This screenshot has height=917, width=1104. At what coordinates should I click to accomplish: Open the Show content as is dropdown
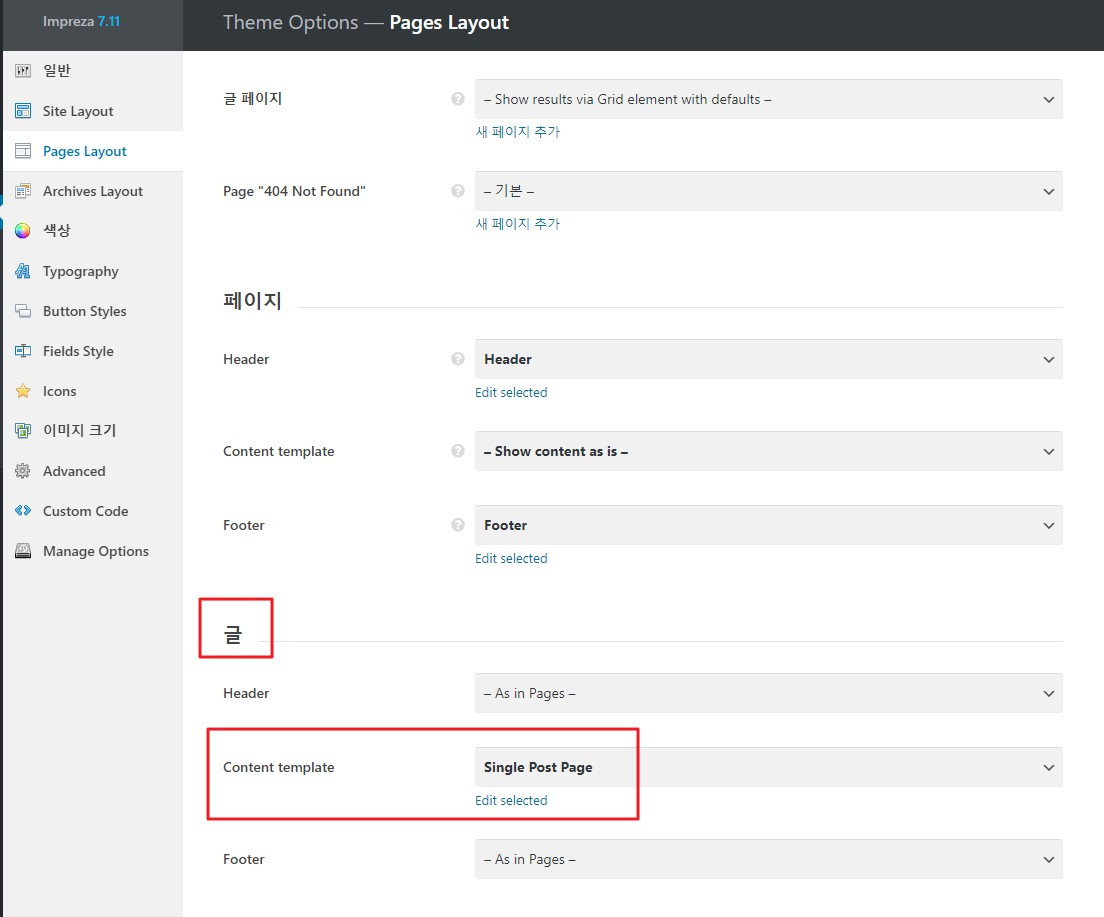[769, 451]
